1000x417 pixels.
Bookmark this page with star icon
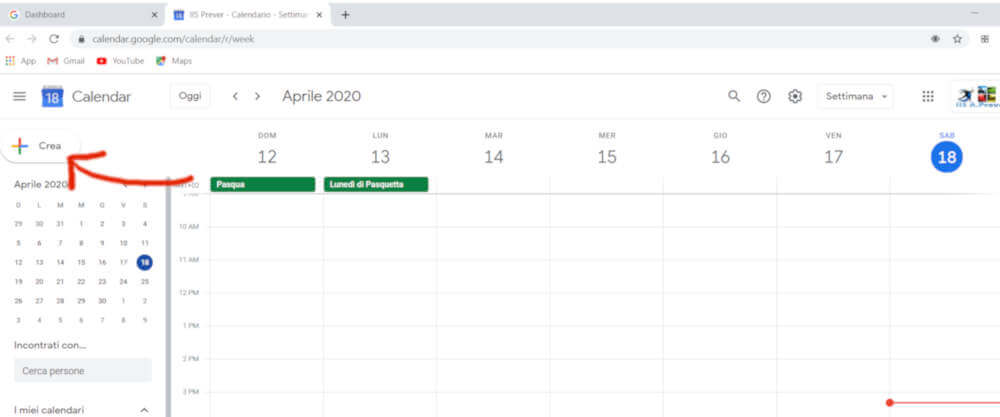pyautogui.click(x=957, y=38)
